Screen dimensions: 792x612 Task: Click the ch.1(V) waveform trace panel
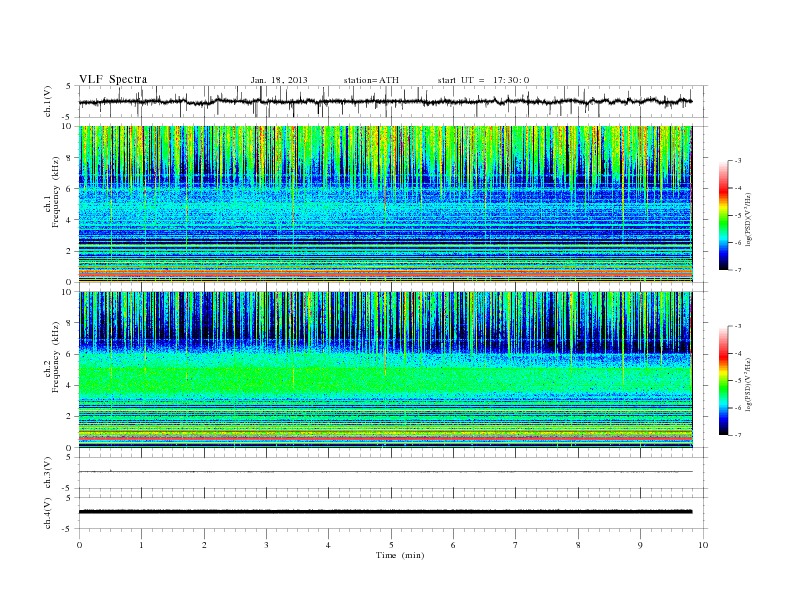tap(393, 101)
